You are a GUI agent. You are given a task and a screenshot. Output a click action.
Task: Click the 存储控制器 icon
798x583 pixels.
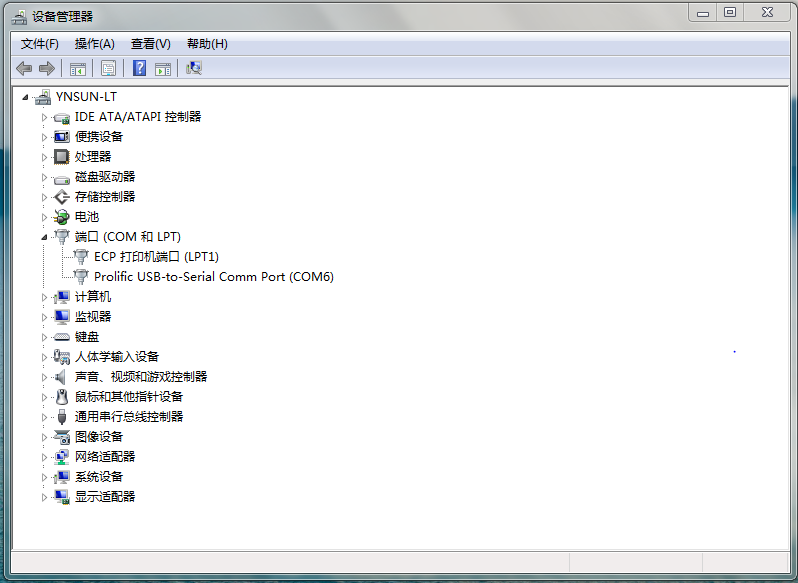tap(62, 197)
